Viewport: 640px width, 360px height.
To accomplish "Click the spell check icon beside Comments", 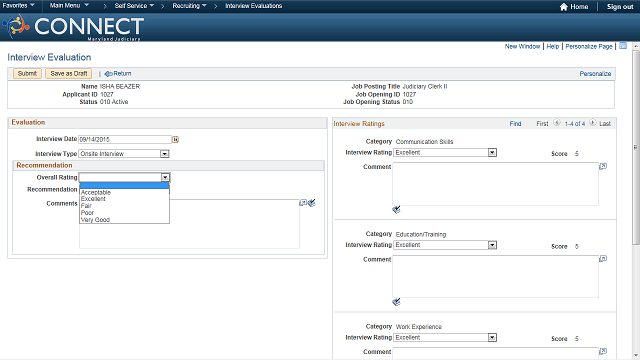I will (x=312, y=203).
